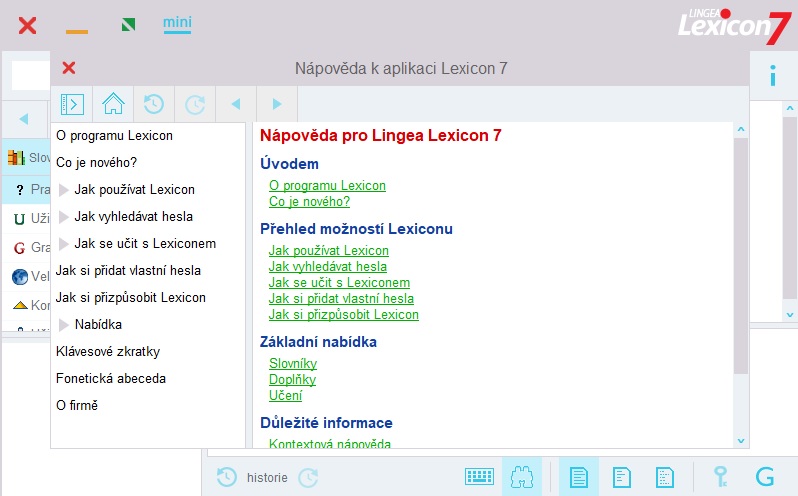Close the Nápověda help window
The width and height of the screenshot is (798, 496).
69,68
